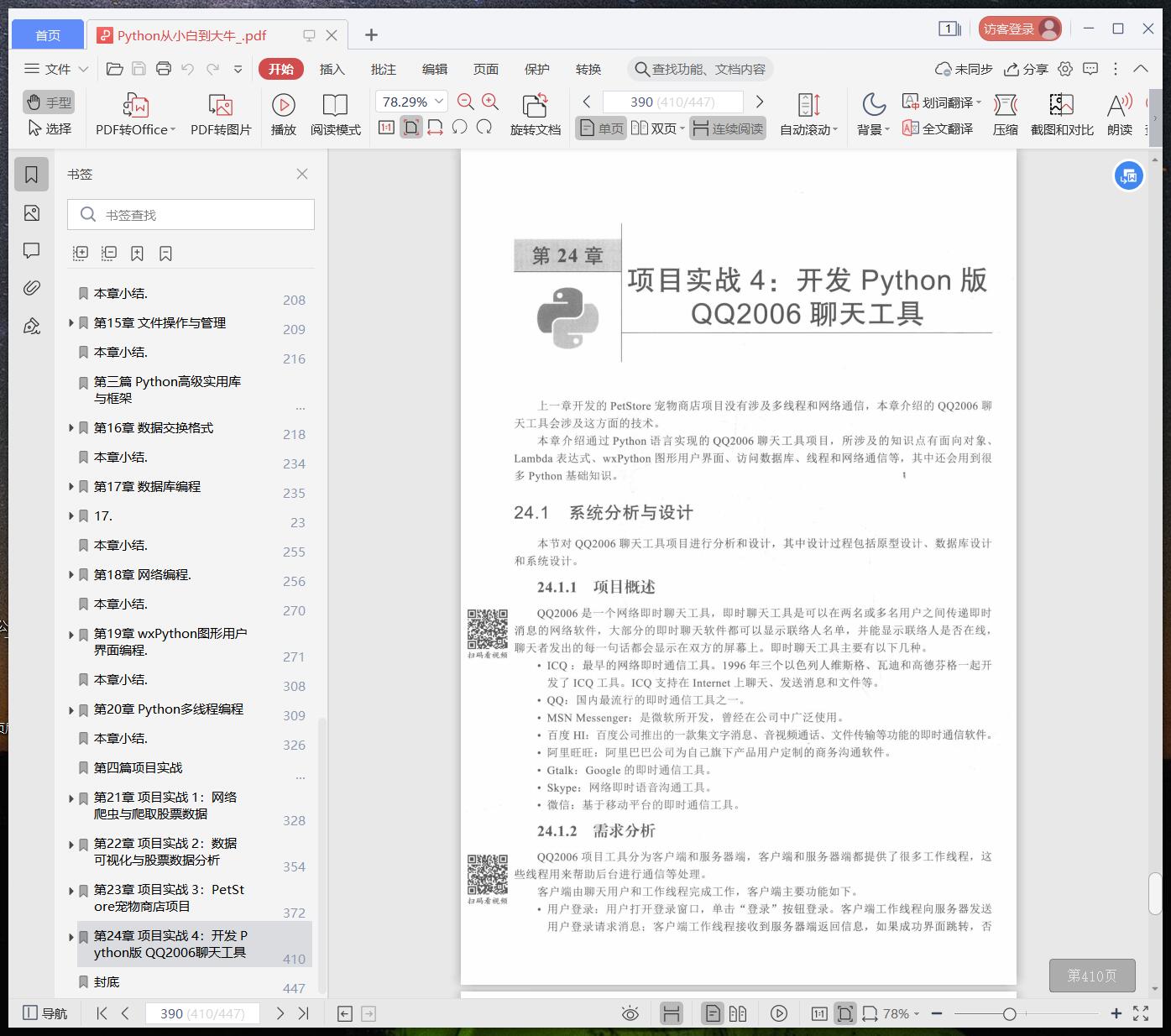This screenshot has height=1036, width=1171.
Task: Open 文件 menu
Action: pos(55,69)
